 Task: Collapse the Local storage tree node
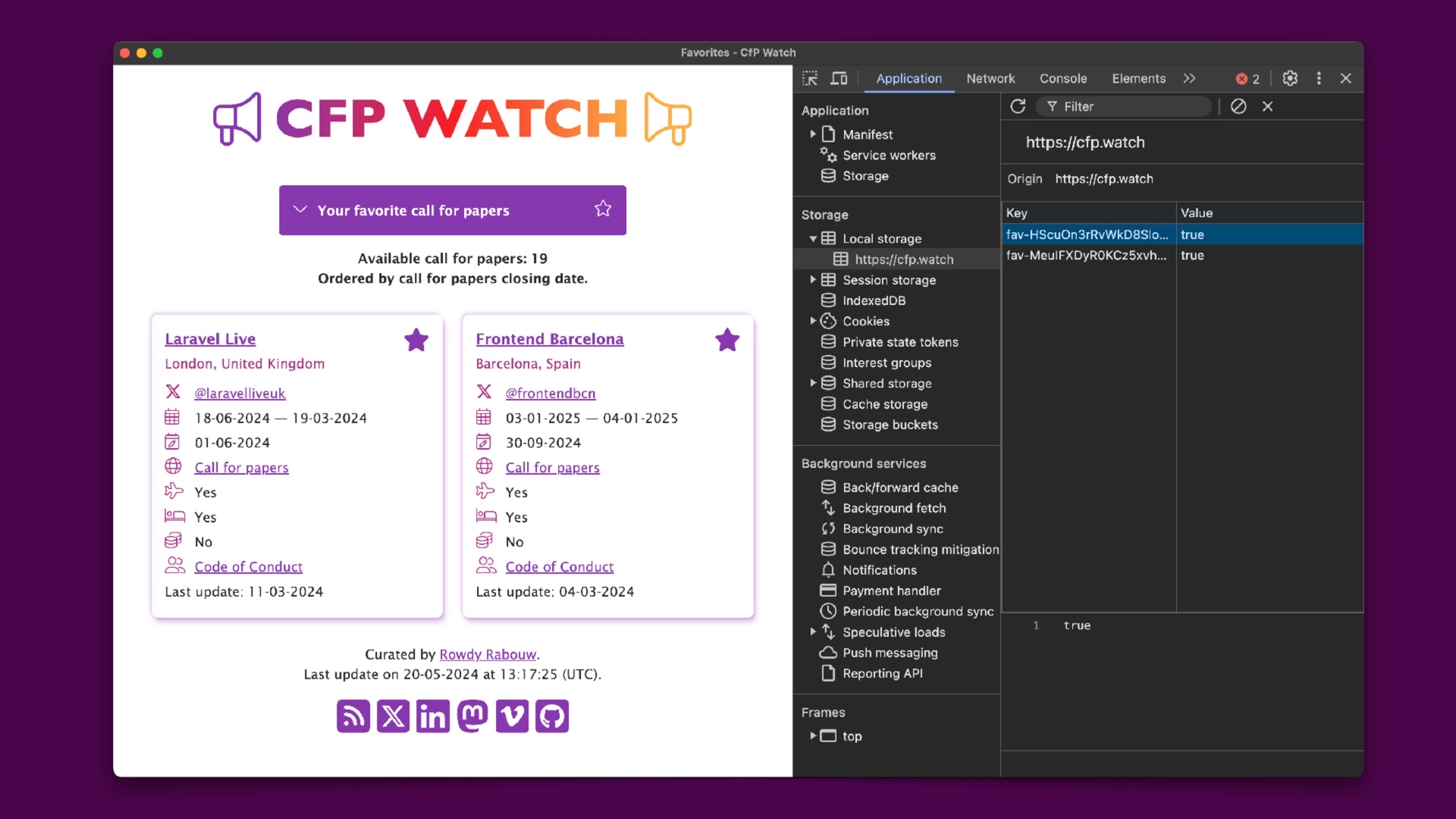tap(813, 239)
